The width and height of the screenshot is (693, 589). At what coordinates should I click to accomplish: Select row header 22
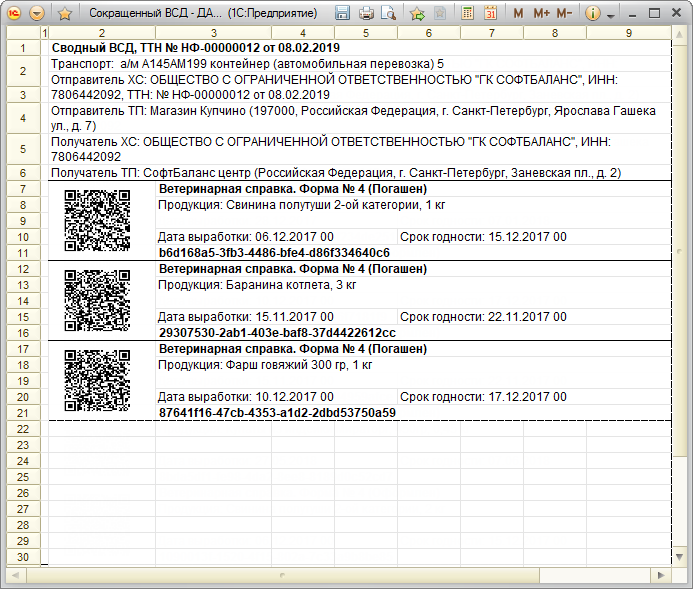pyautogui.click(x=23, y=429)
